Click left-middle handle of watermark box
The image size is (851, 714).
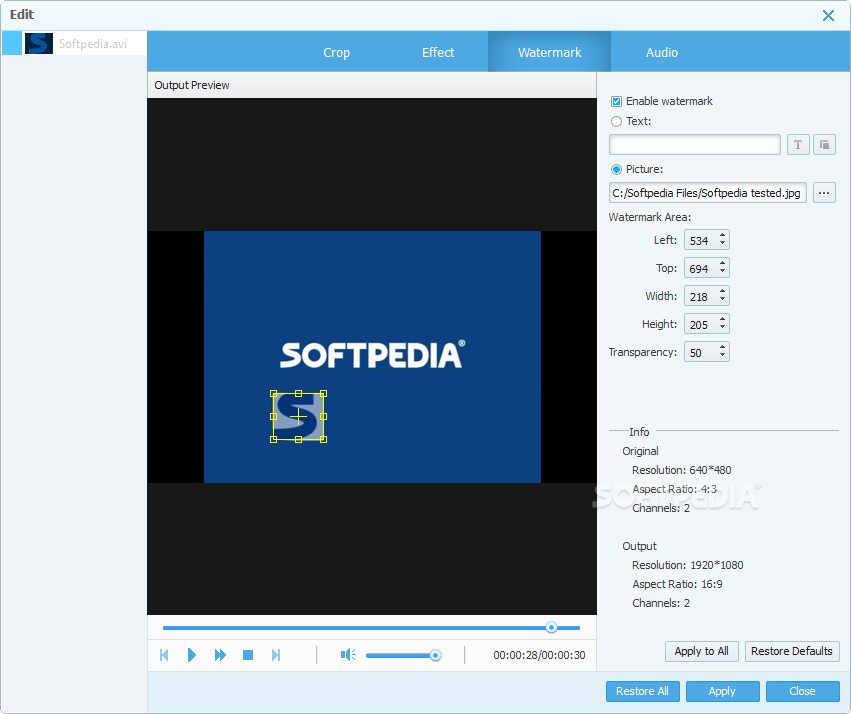[x=274, y=417]
